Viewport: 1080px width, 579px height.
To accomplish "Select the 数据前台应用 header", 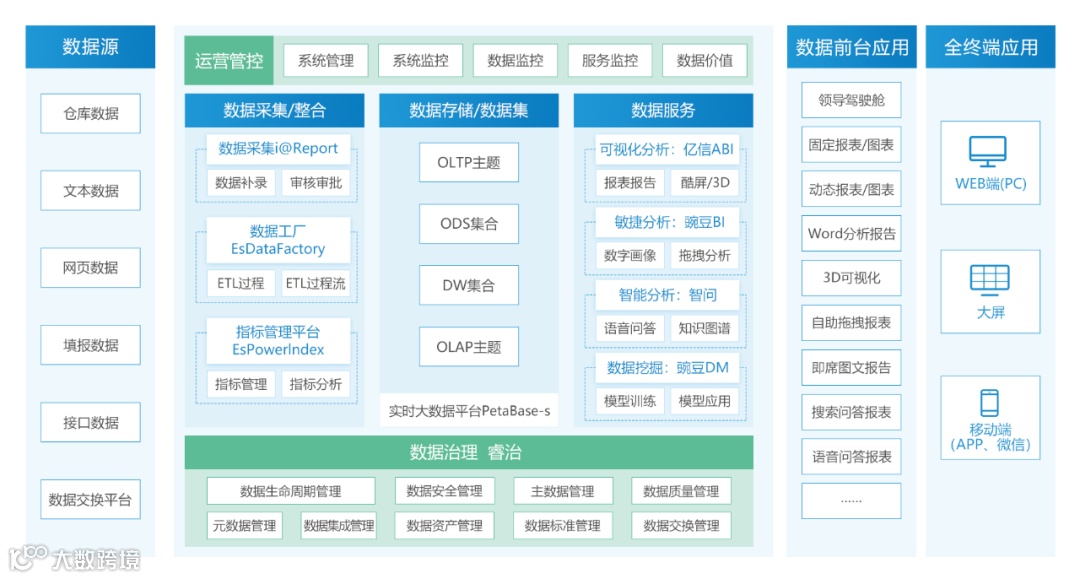I will pyautogui.click(x=851, y=47).
